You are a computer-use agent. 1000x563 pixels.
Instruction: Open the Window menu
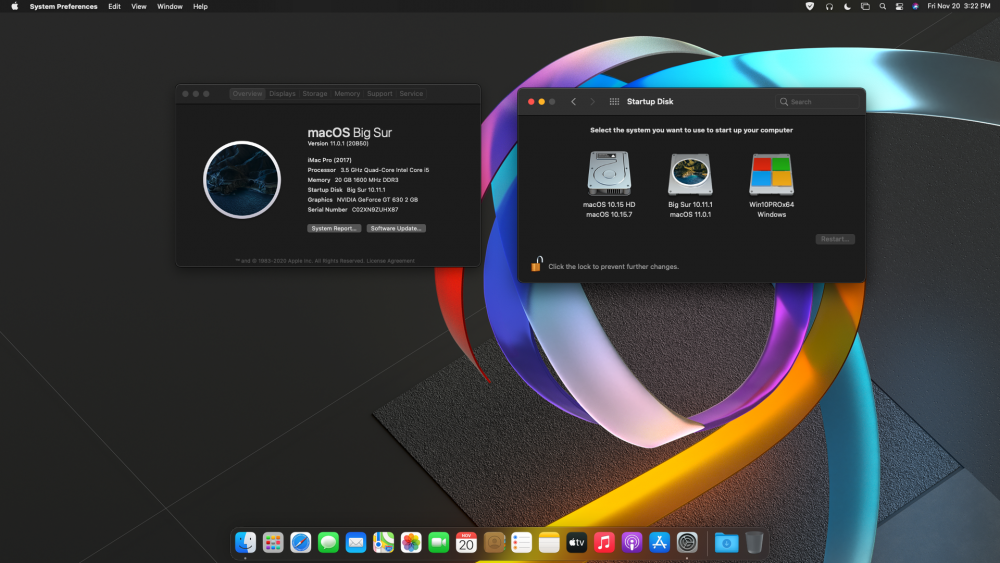click(170, 6)
